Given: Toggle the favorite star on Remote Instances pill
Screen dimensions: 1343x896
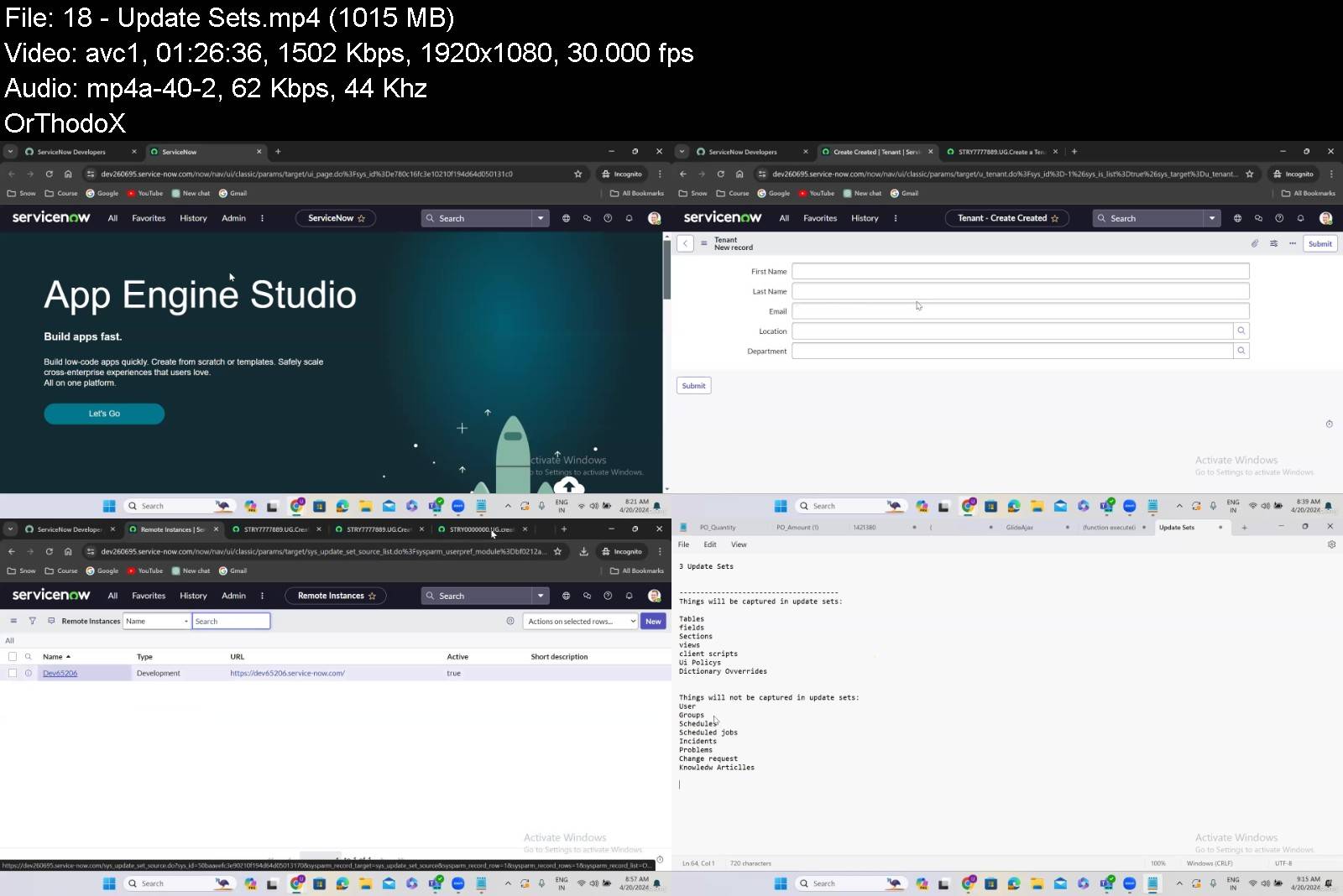Looking at the screenshot, I should pyautogui.click(x=372, y=596).
